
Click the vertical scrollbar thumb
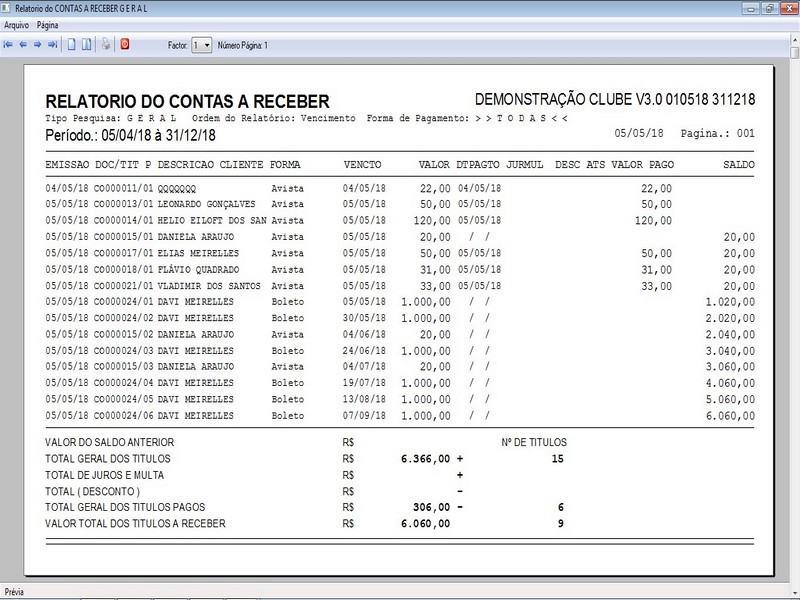coord(795,53)
